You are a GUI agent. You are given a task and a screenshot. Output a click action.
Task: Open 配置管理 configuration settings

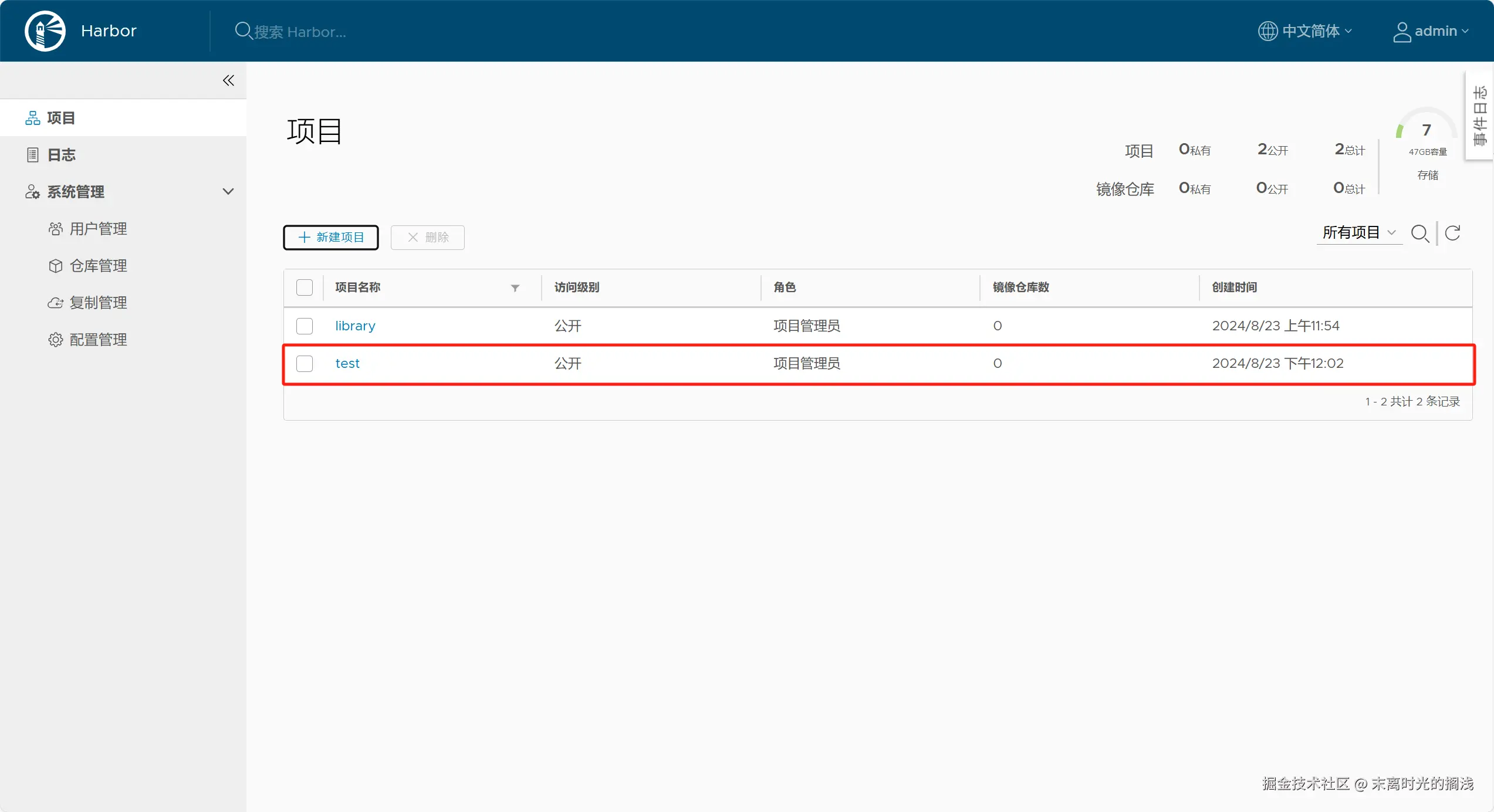tap(98, 340)
